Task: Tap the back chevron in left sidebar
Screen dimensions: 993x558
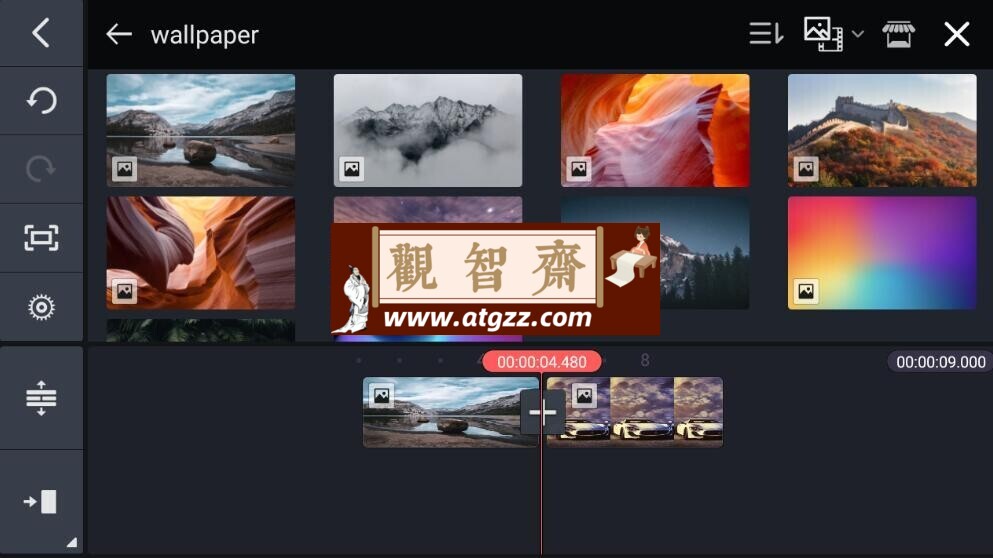Action: pyautogui.click(x=41, y=33)
